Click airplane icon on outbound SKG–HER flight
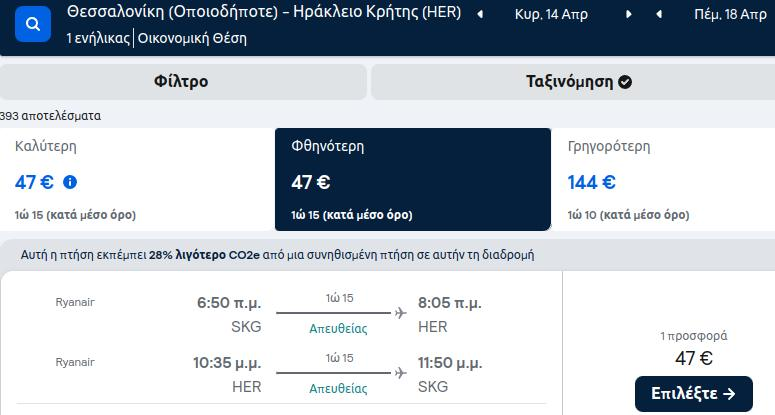The height and width of the screenshot is (415, 775). tap(400, 313)
